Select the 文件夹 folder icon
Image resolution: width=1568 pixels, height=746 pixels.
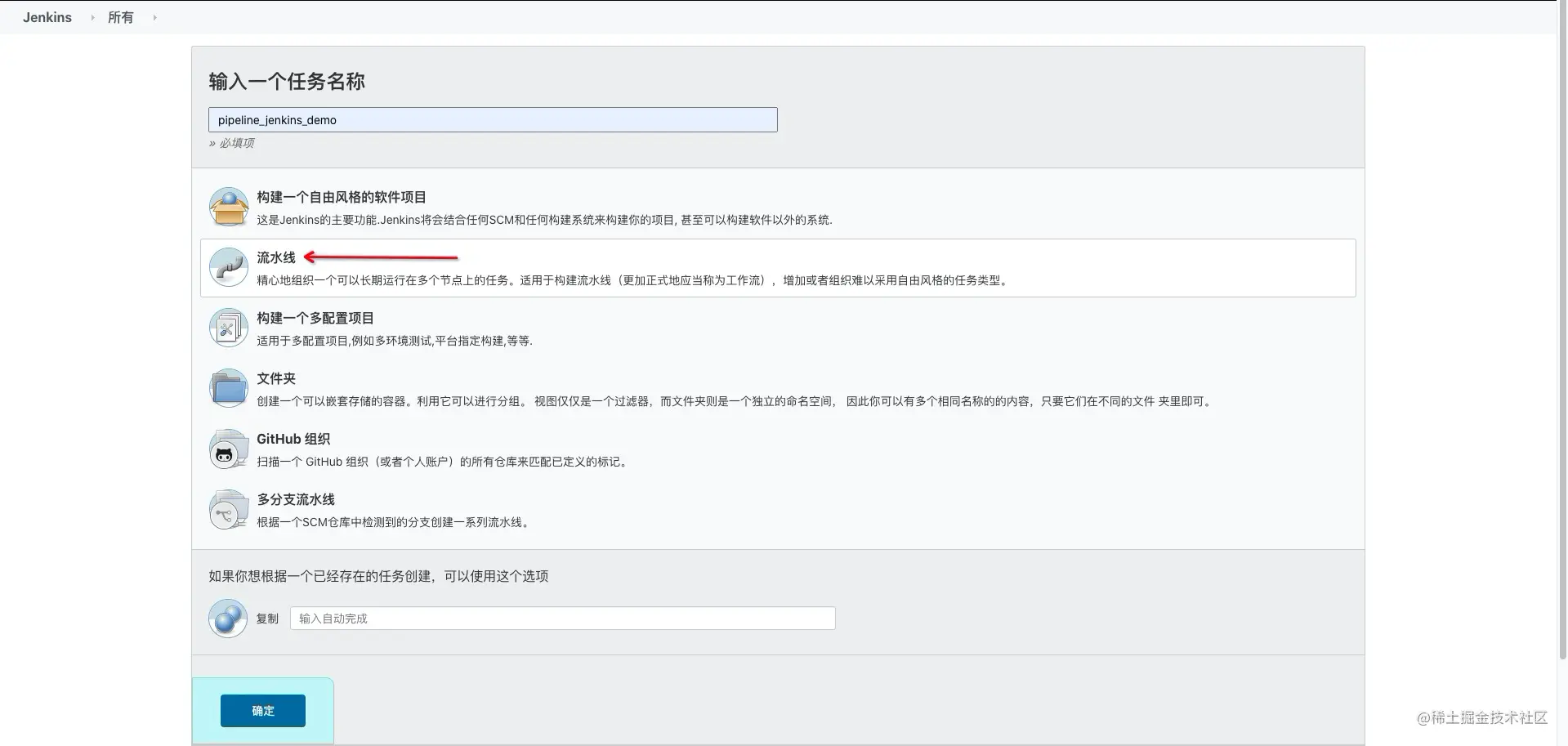pos(229,388)
